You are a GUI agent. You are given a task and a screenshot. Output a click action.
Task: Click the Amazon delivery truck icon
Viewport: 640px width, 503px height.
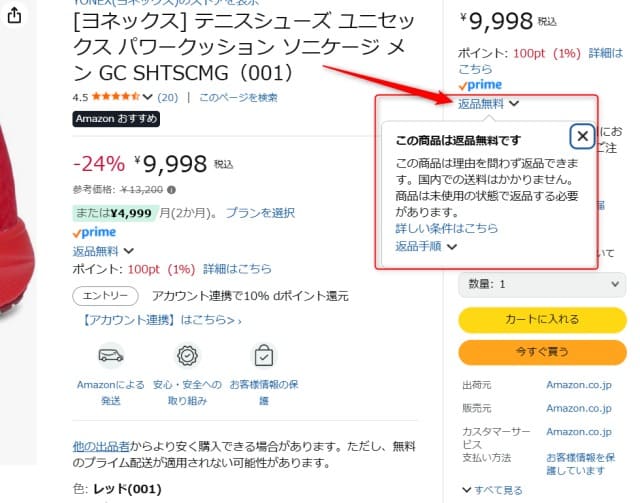pos(111,355)
